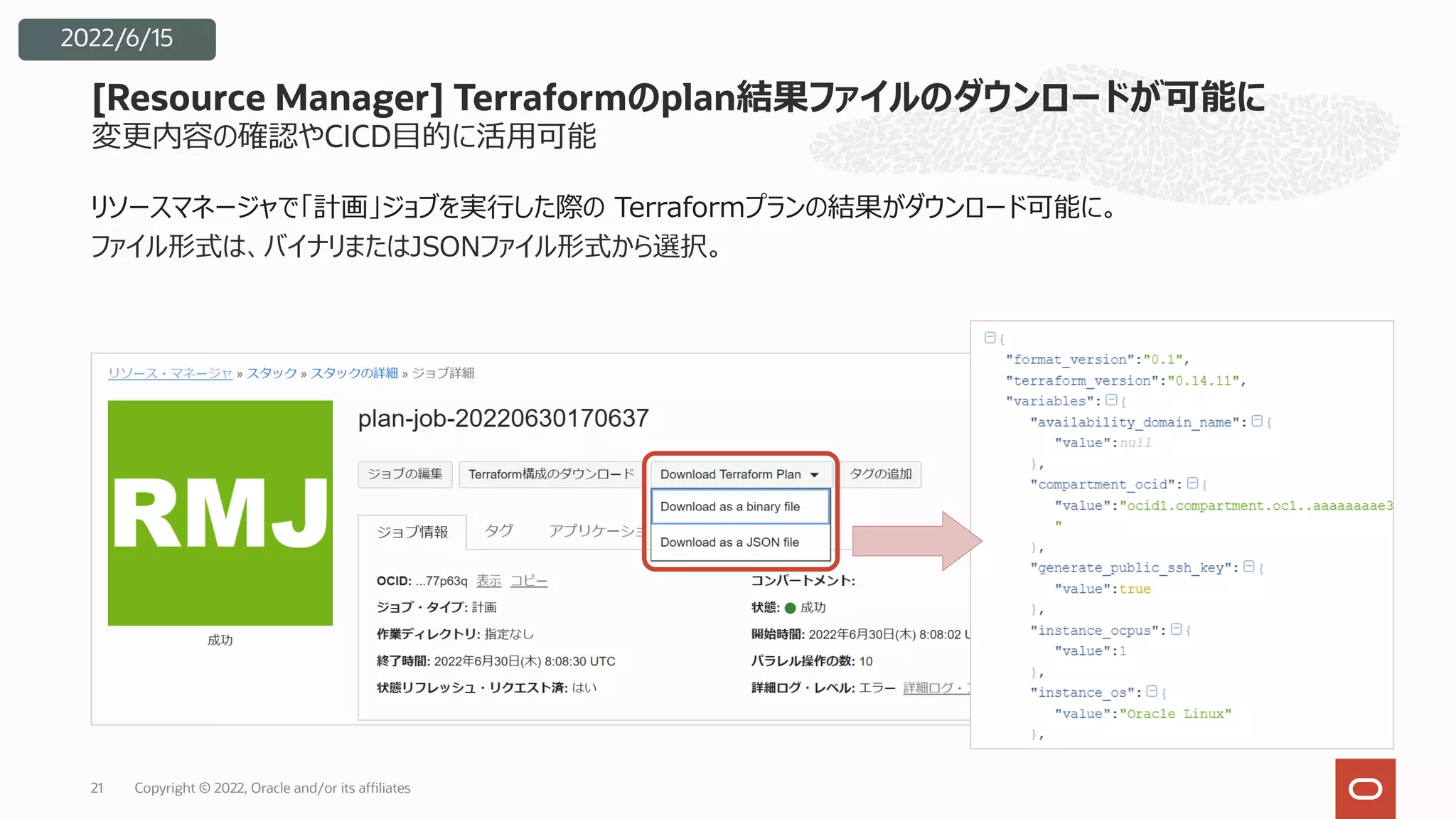The width and height of the screenshot is (1456, 819).
Task: Collapse the "availability_domain_name" node
Action: pyautogui.click(x=1257, y=421)
